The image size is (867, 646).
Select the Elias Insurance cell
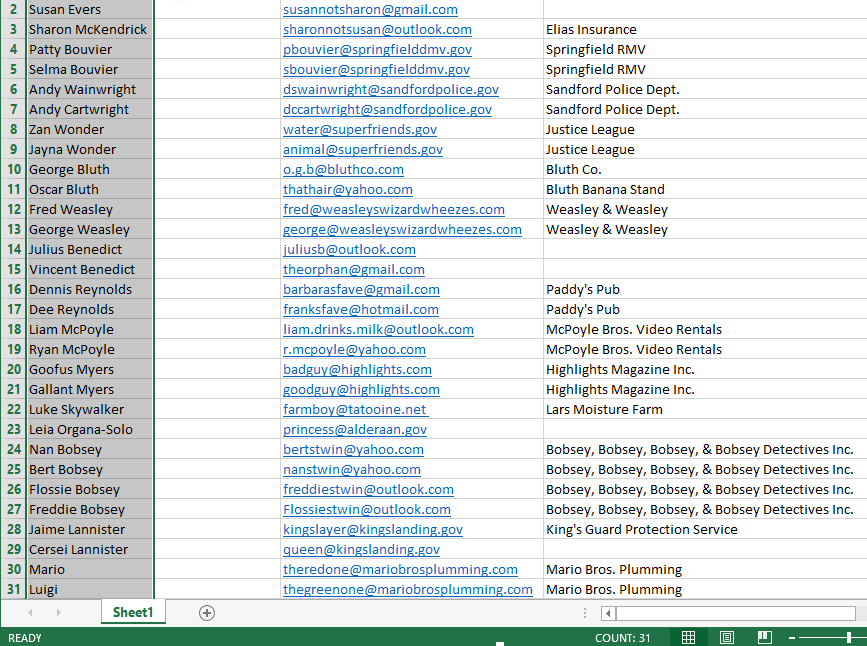(705, 29)
